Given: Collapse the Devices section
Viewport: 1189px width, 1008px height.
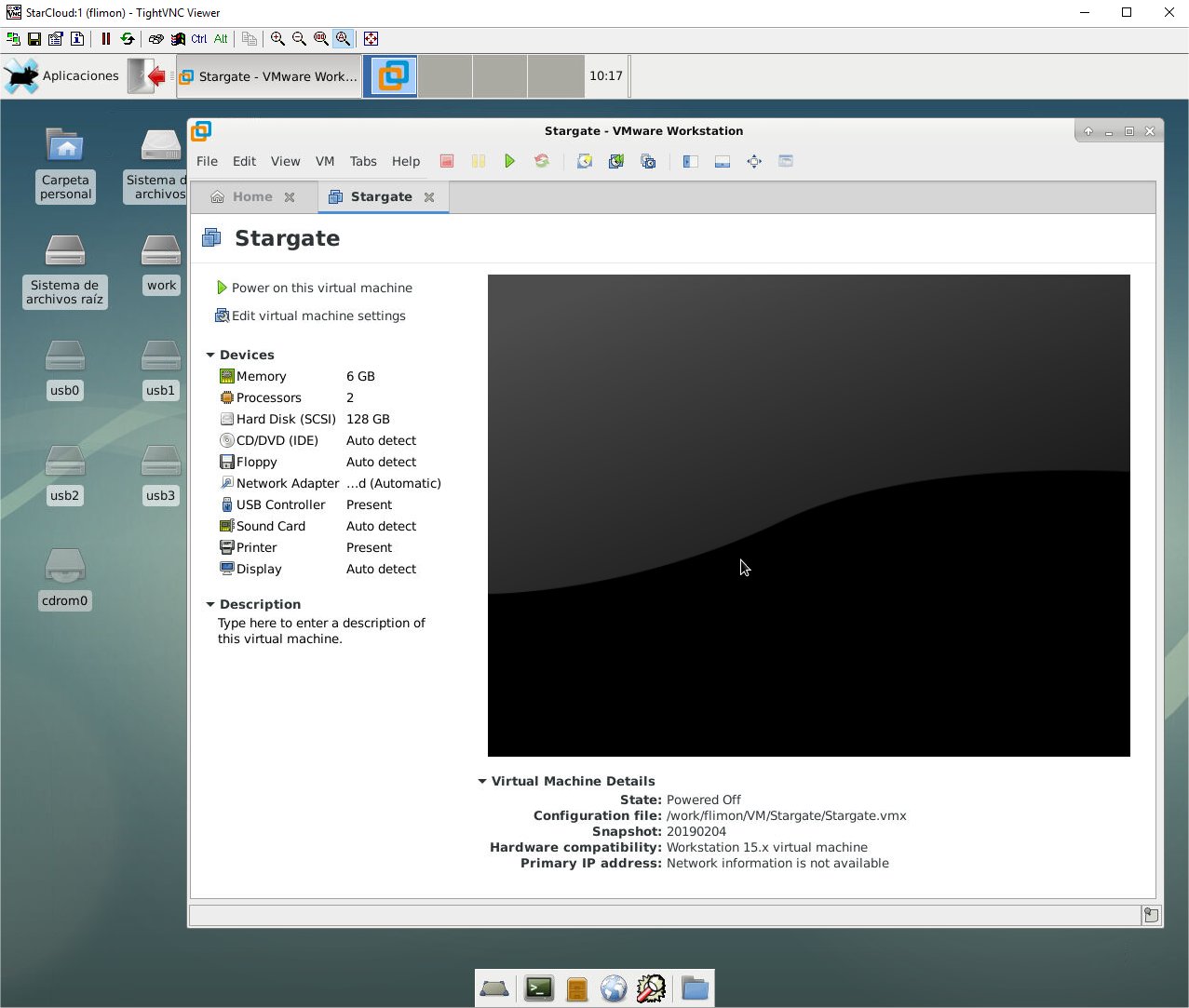Looking at the screenshot, I should click(210, 355).
